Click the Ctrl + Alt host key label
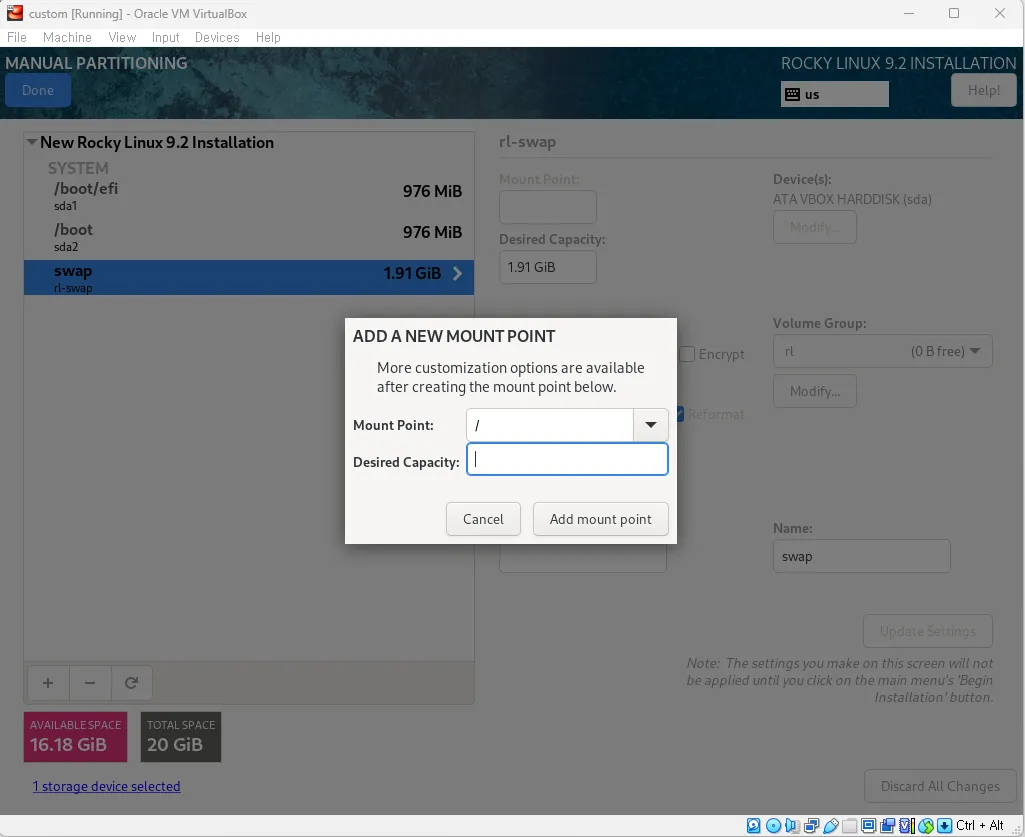Screen dimensions: 1025x837 (979, 825)
